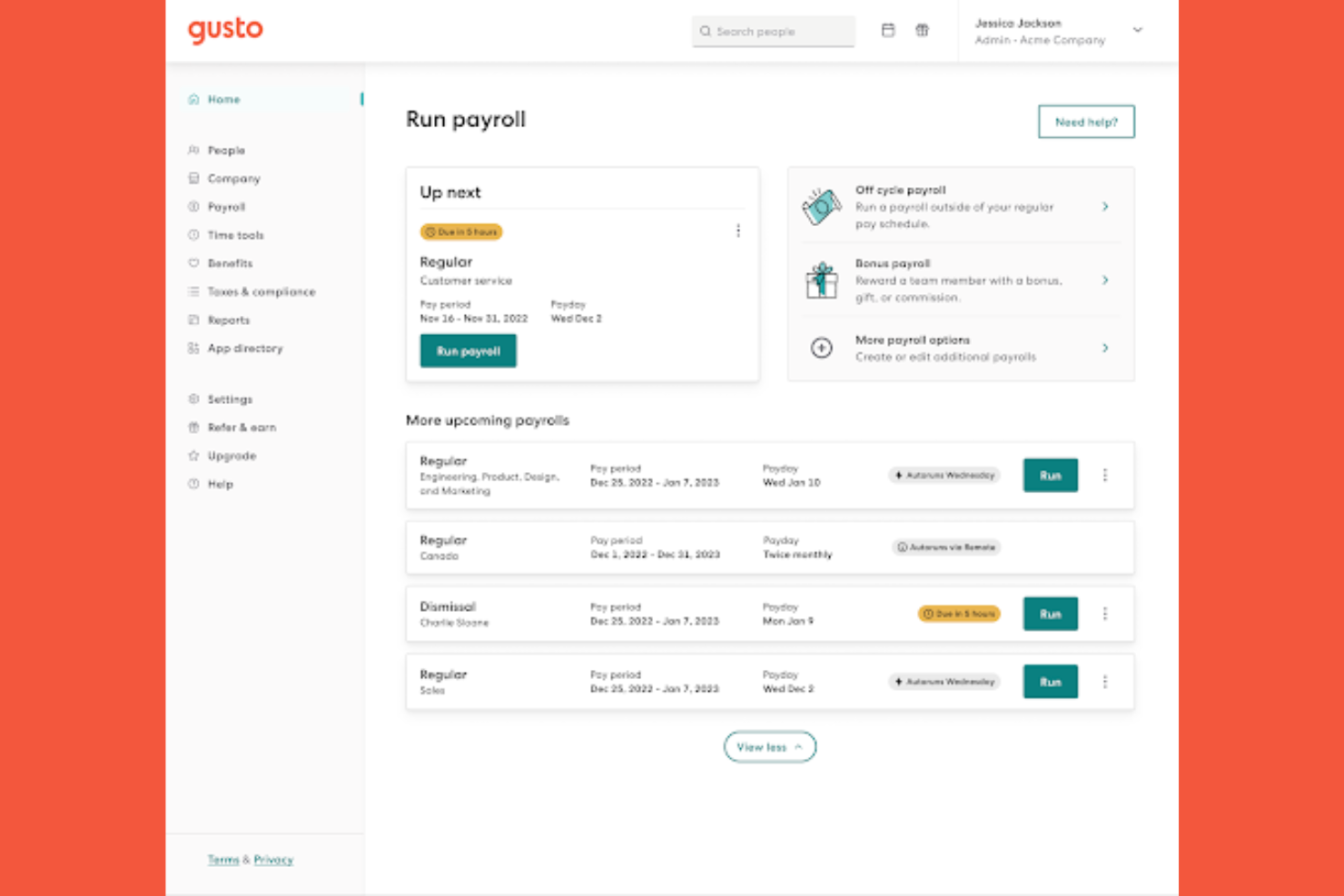Click Refer & earn in the sidebar

pyautogui.click(x=241, y=427)
